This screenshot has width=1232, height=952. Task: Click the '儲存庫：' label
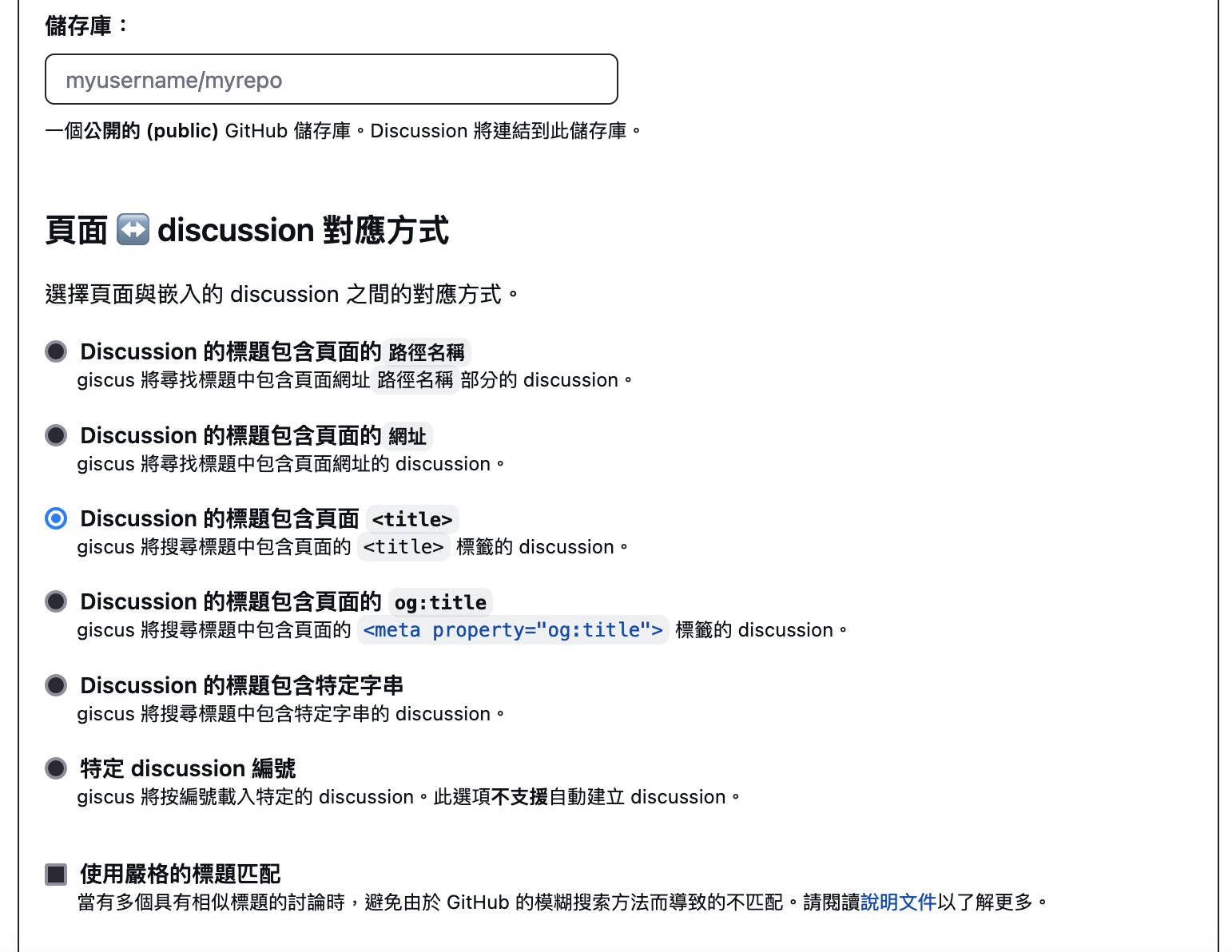point(86,26)
